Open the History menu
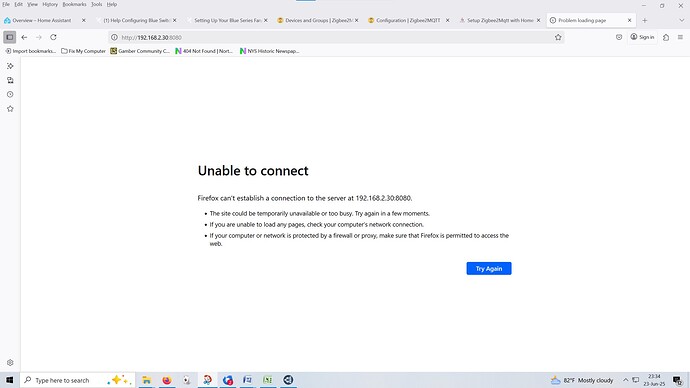The width and height of the screenshot is (690, 388). (x=50, y=4)
